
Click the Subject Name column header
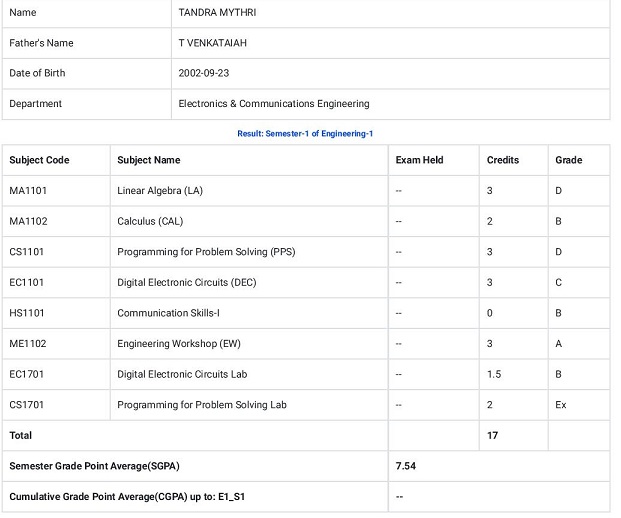pyautogui.click(x=149, y=160)
